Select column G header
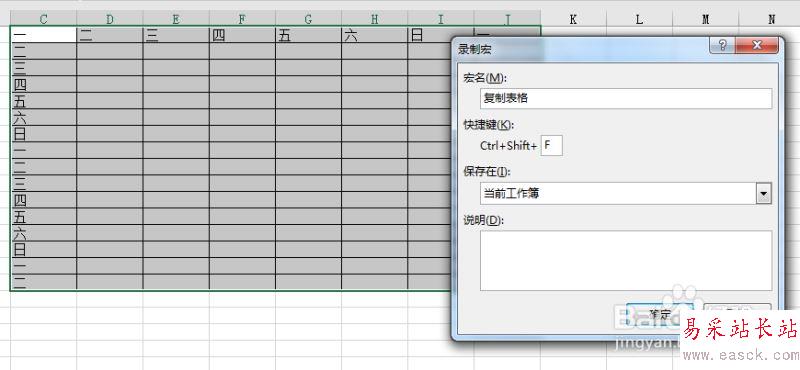The height and width of the screenshot is (370, 800). (x=308, y=19)
